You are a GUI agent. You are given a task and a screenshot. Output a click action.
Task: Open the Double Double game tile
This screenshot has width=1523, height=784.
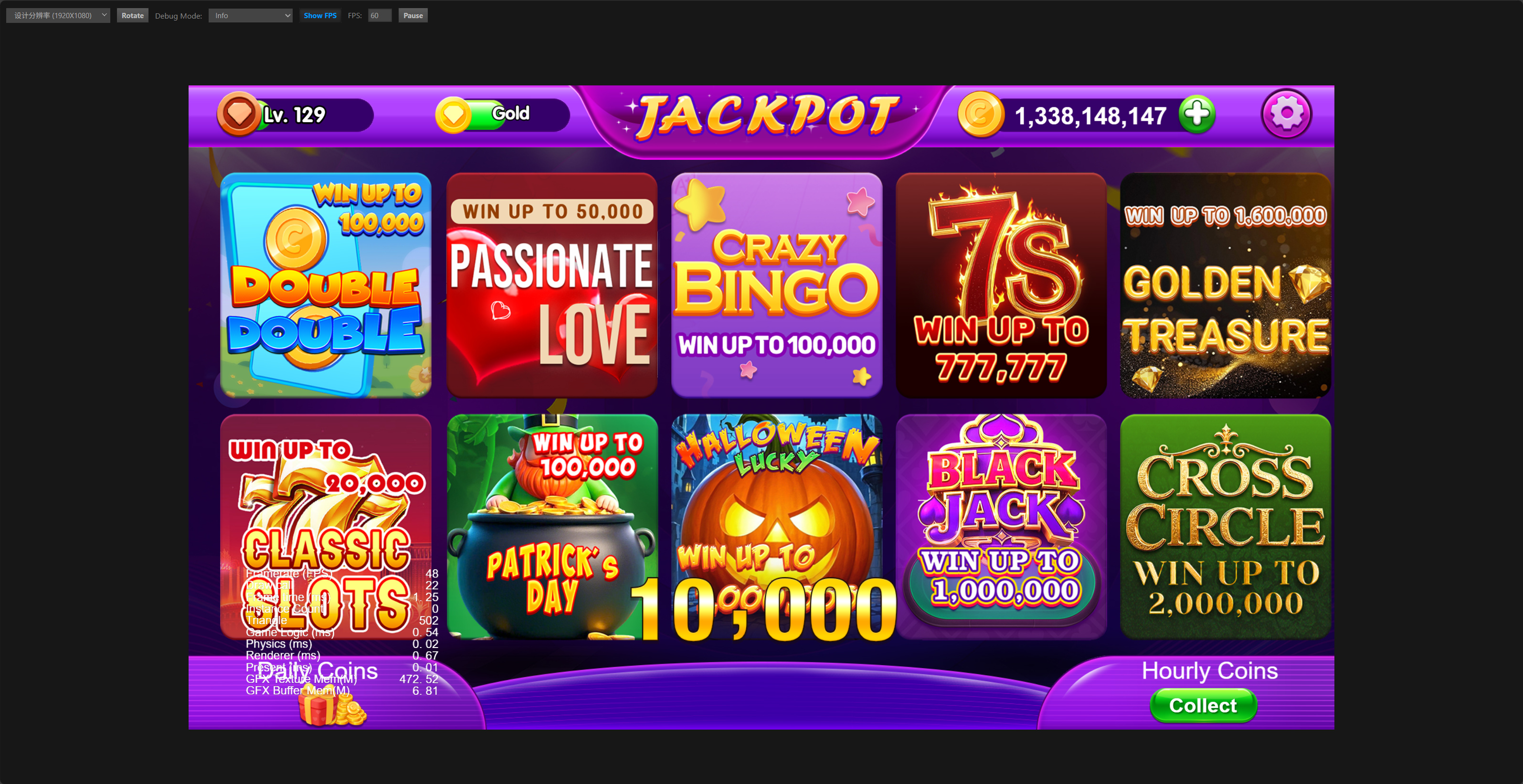pos(326,285)
